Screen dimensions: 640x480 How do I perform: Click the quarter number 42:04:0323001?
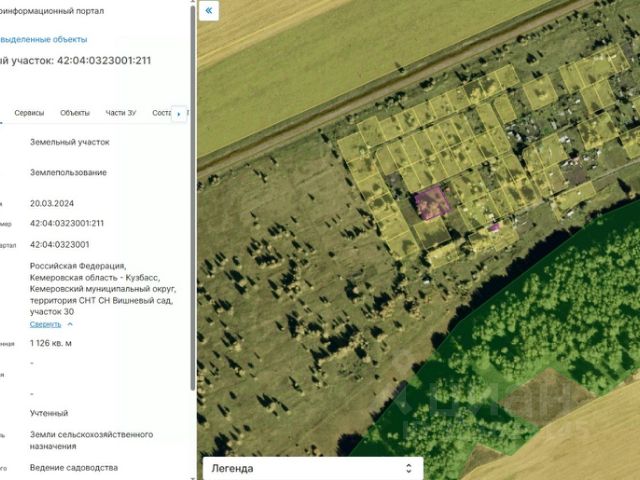click(60, 244)
